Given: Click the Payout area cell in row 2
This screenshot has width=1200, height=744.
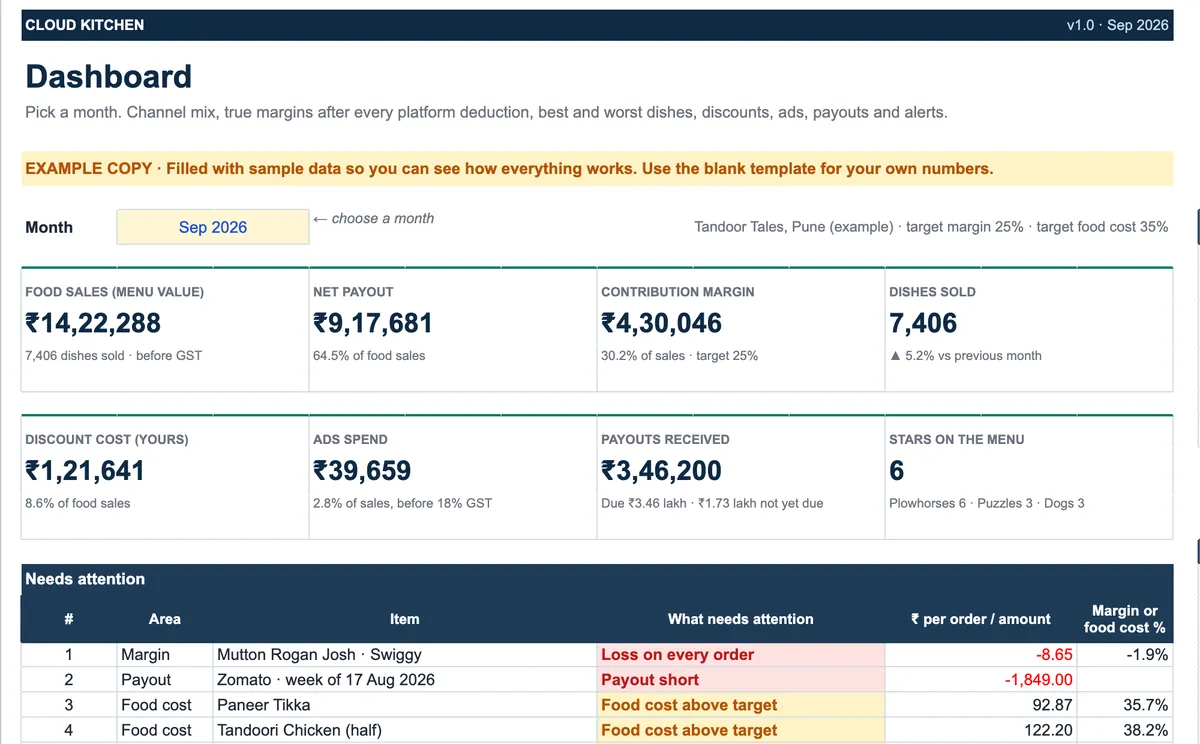Looking at the screenshot, I should [x=165, y=680].
